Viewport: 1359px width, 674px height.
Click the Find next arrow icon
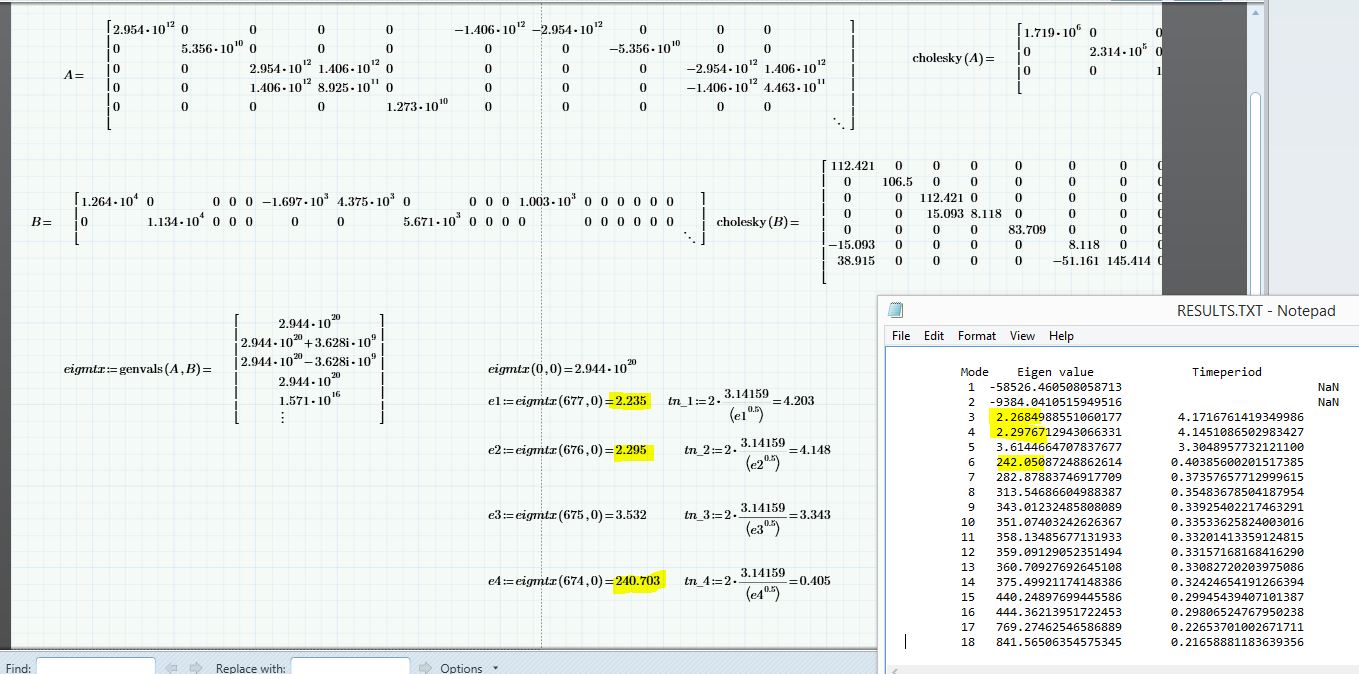coord(196,667)
